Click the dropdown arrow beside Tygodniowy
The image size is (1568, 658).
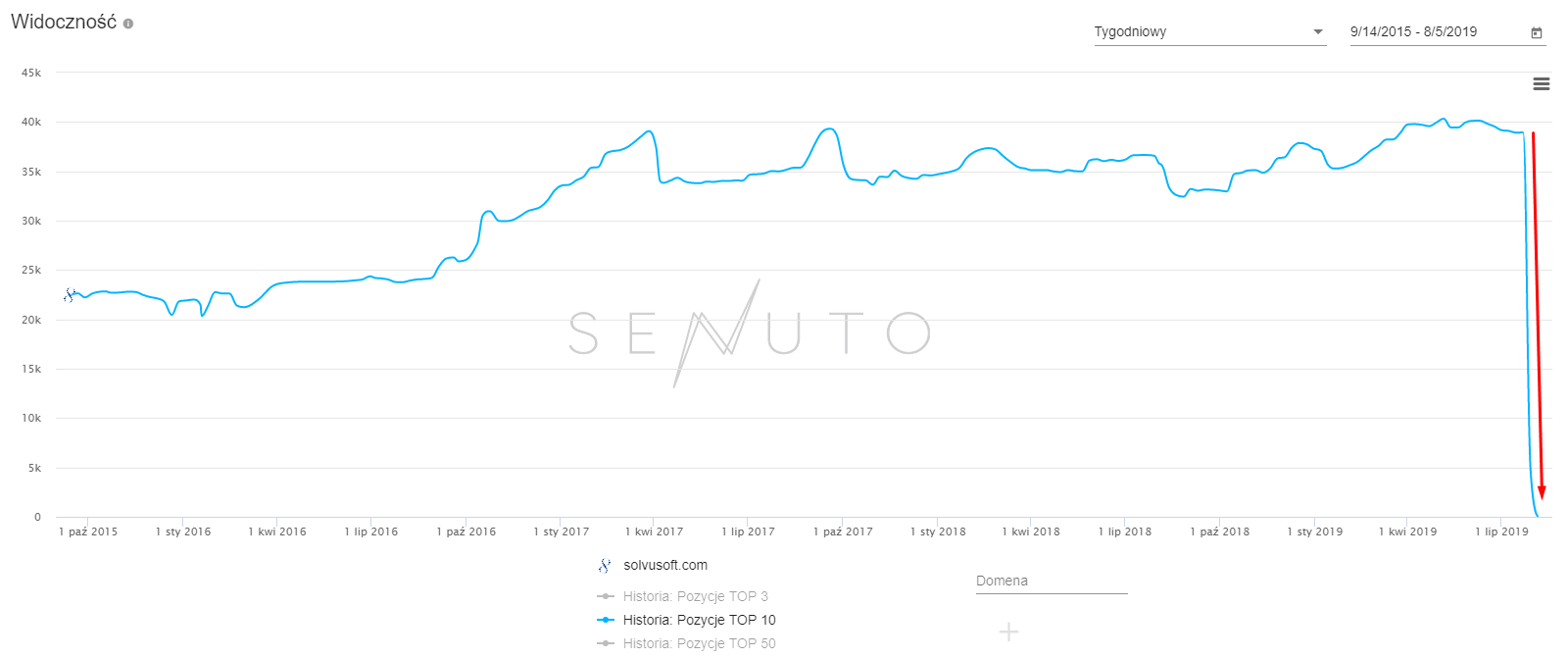(x=1318, y=32)
